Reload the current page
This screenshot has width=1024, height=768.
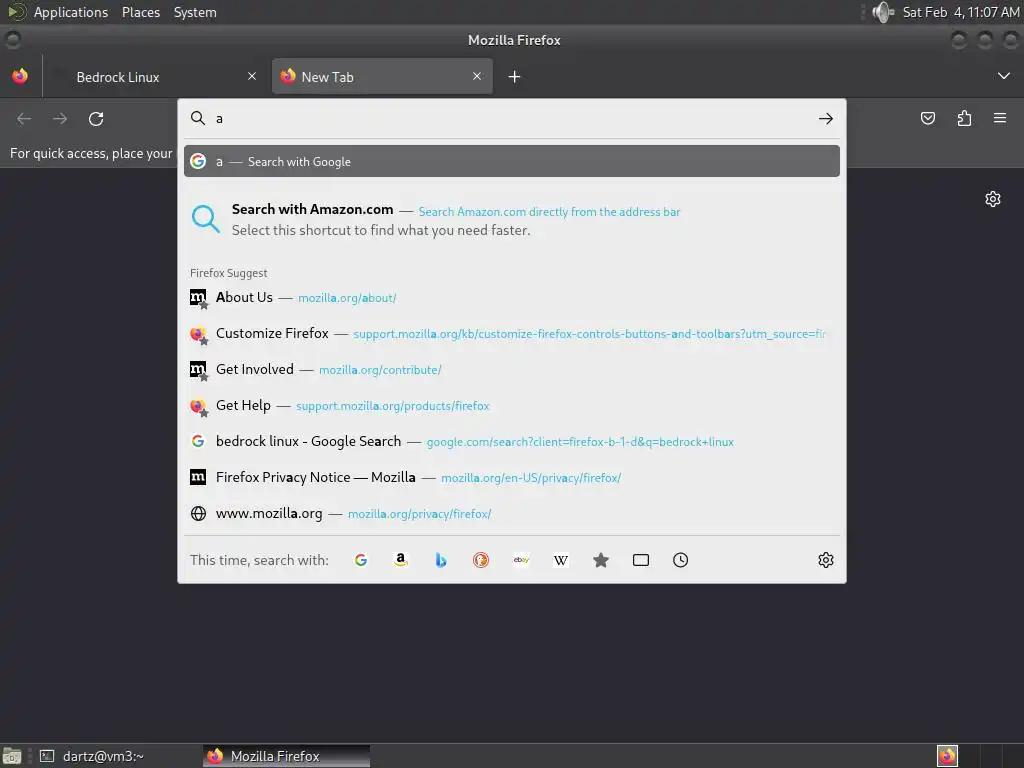pos(96,119)
